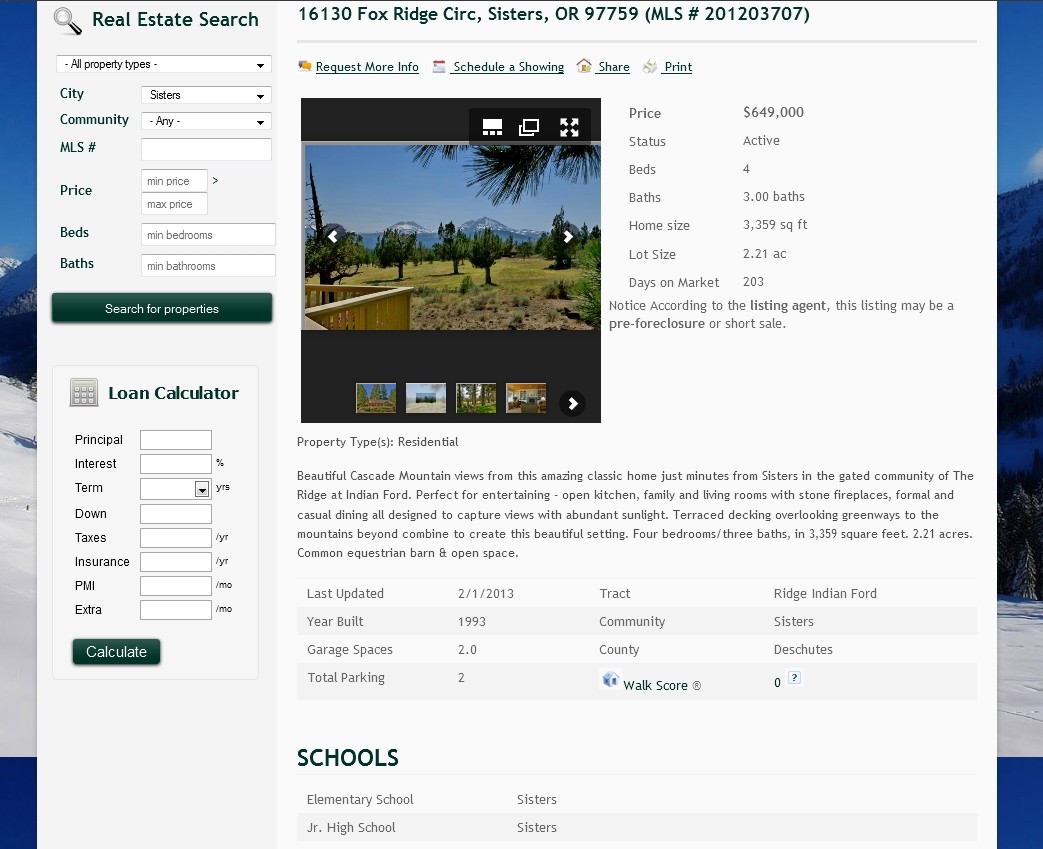Click into the MLS # field
The height and width of the screenshot is (849, 1043).
point(206,148)
